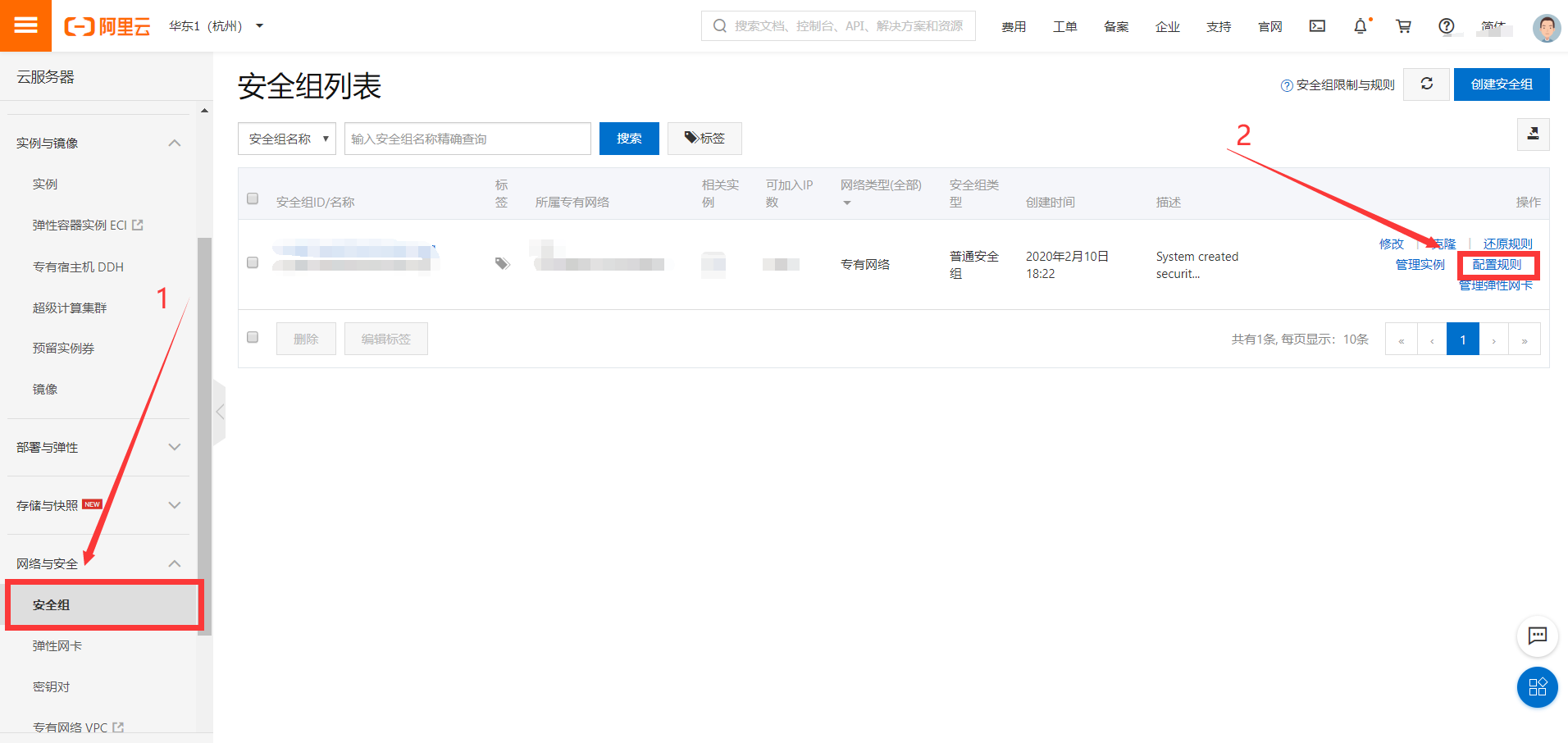
Task: Tick the checkbox next to the 删除 button
Action: 252,337
